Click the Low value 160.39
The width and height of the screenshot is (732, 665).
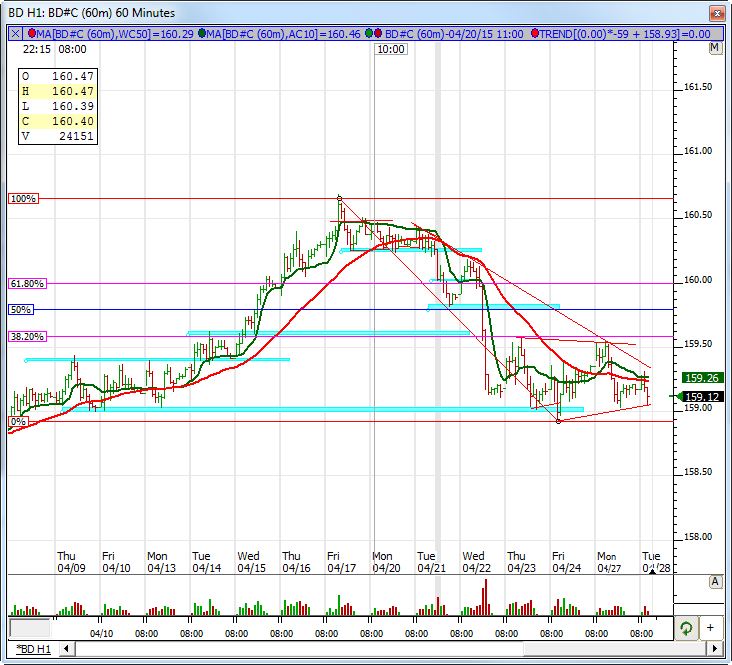73,106
